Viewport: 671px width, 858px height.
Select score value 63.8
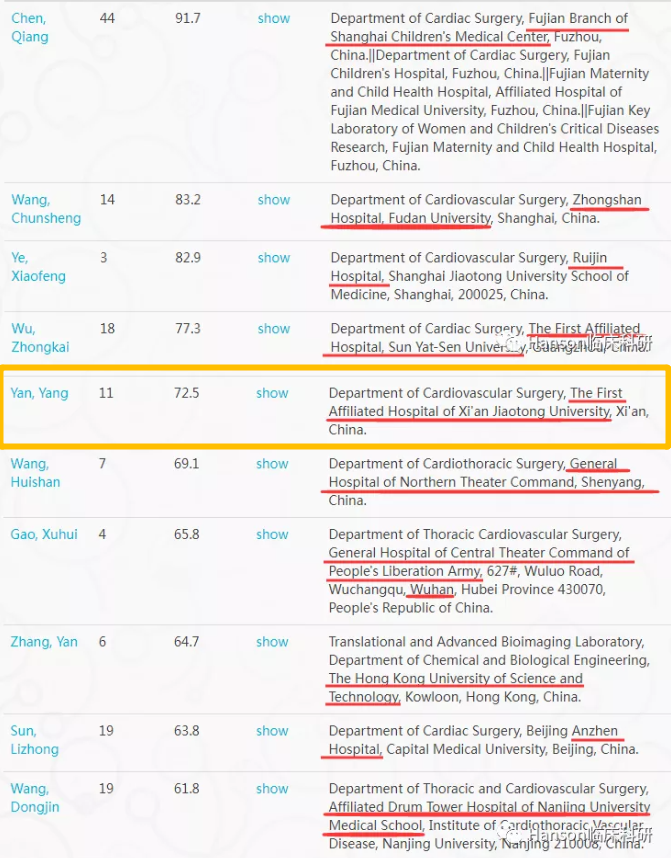tap(187, 731)
